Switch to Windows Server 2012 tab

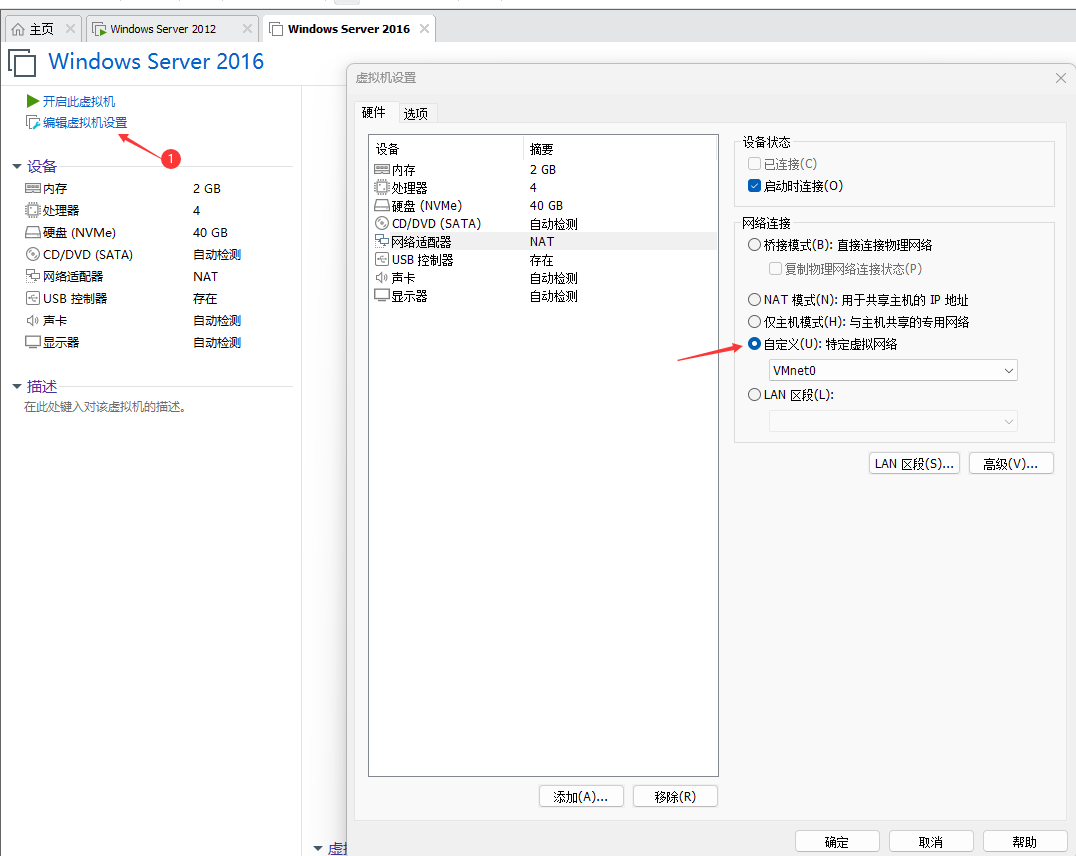pyautogui.click(x=172, y=29)
